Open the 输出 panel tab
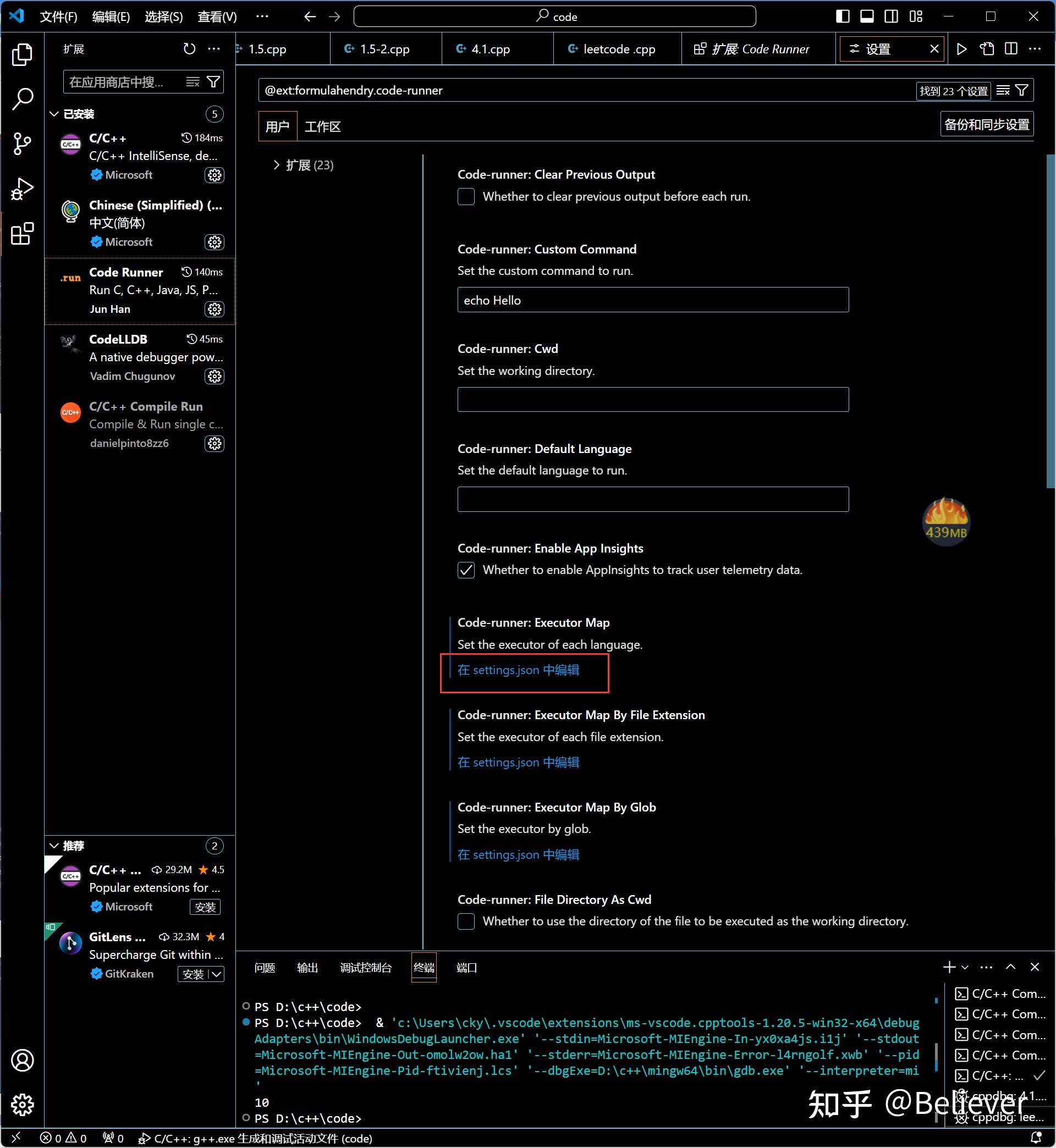 (x=307, y=968)
